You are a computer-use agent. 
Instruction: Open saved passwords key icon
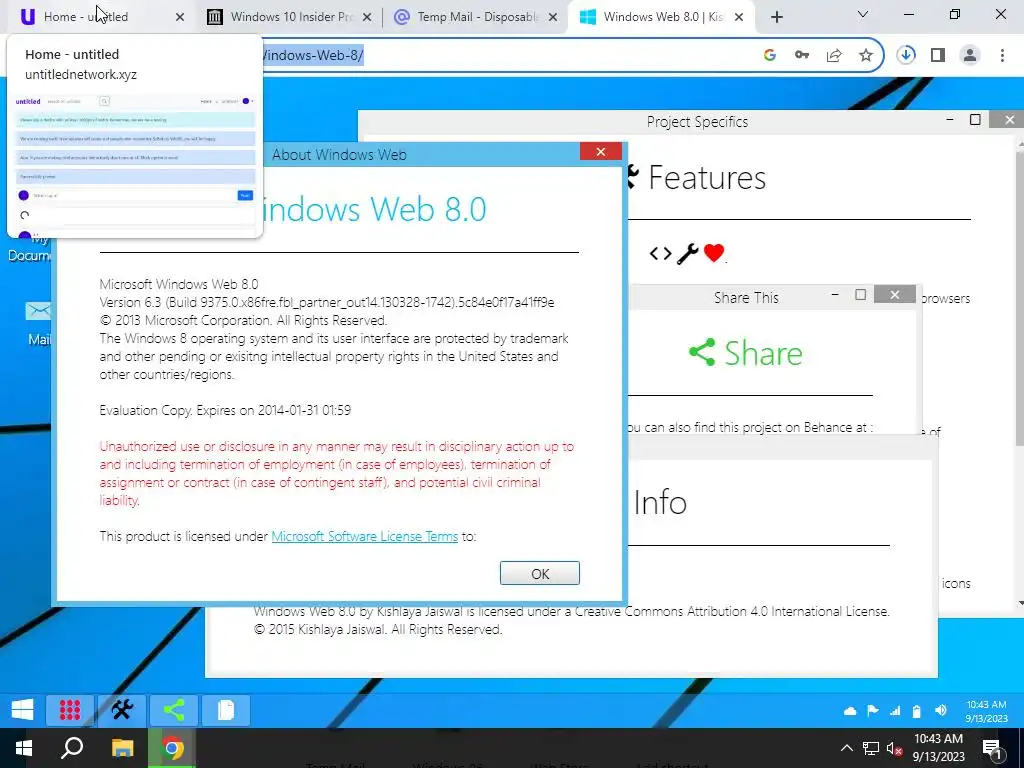[802, 56]
